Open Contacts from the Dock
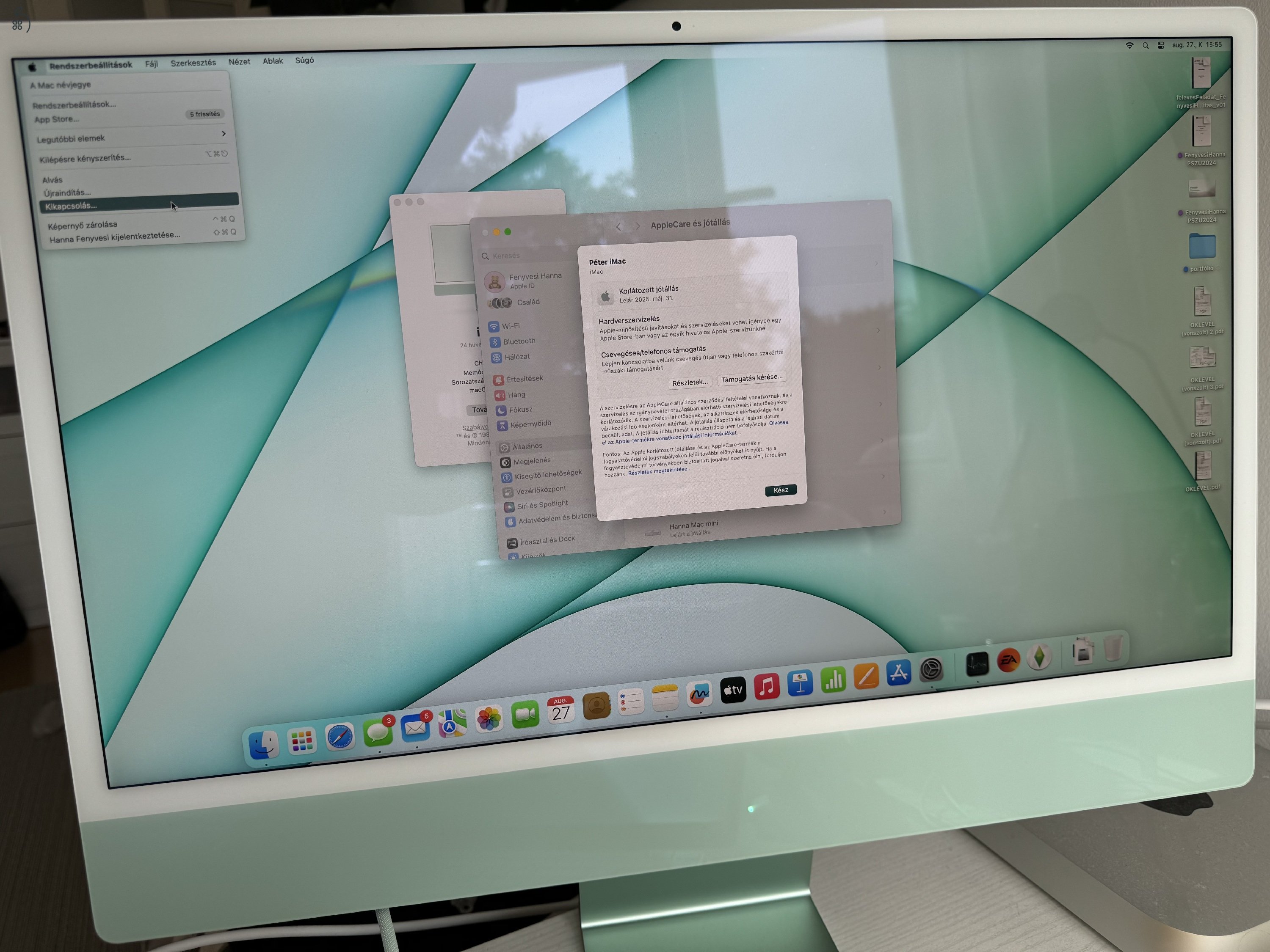 [x=596, y=705]
